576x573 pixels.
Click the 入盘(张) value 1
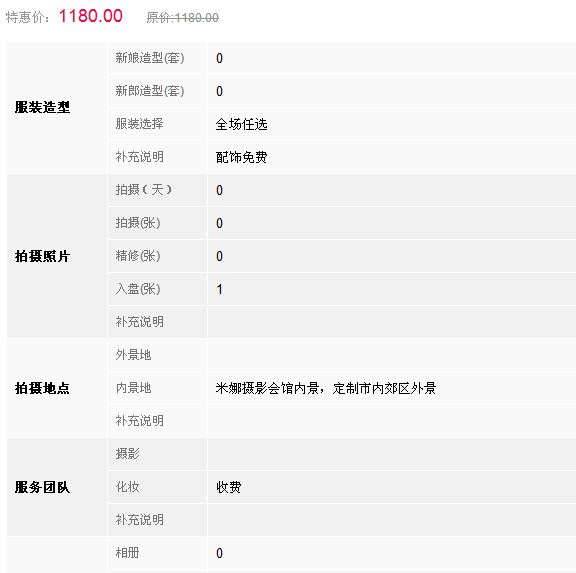(219, 289)
